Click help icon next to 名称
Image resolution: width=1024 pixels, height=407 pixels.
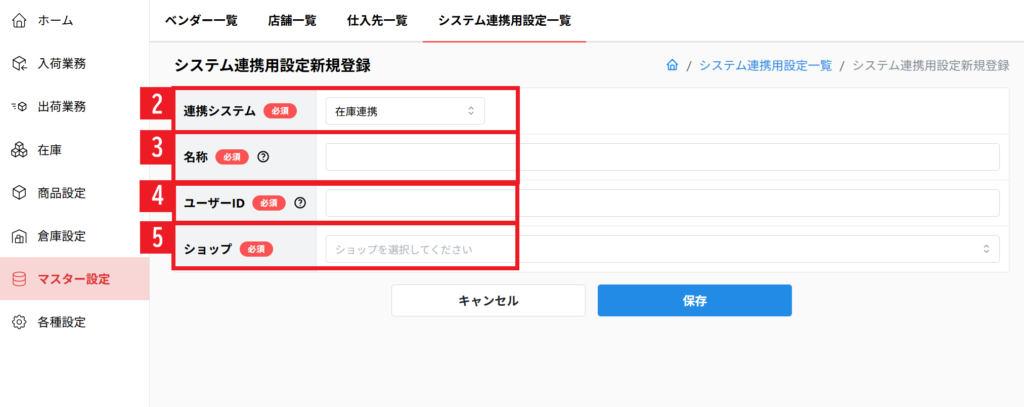coord(263,157)
